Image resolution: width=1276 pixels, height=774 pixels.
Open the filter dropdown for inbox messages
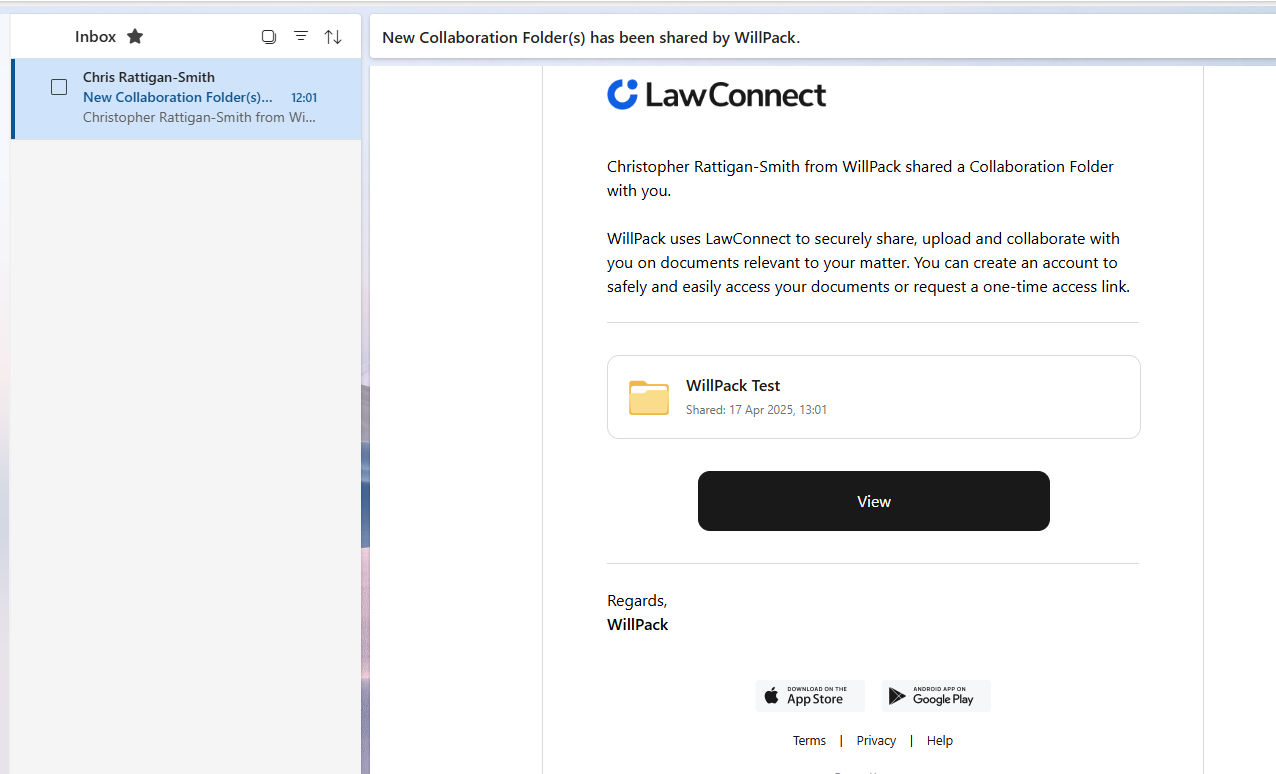301,36
